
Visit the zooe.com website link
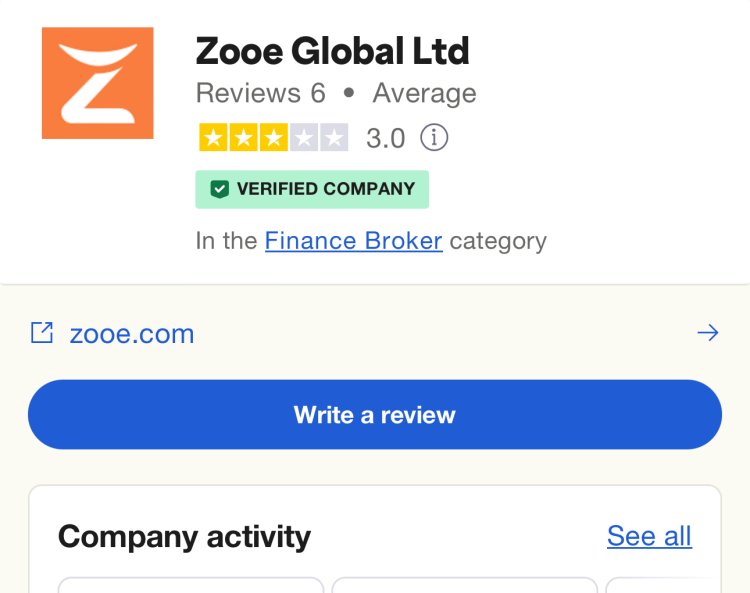click(x=132, y=334)
